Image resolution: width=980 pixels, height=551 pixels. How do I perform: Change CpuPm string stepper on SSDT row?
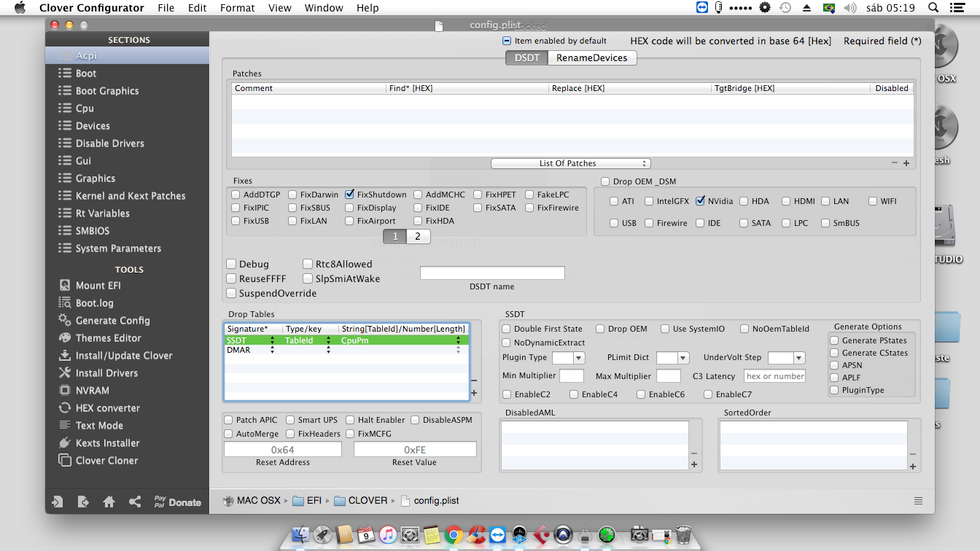(458, 340)
